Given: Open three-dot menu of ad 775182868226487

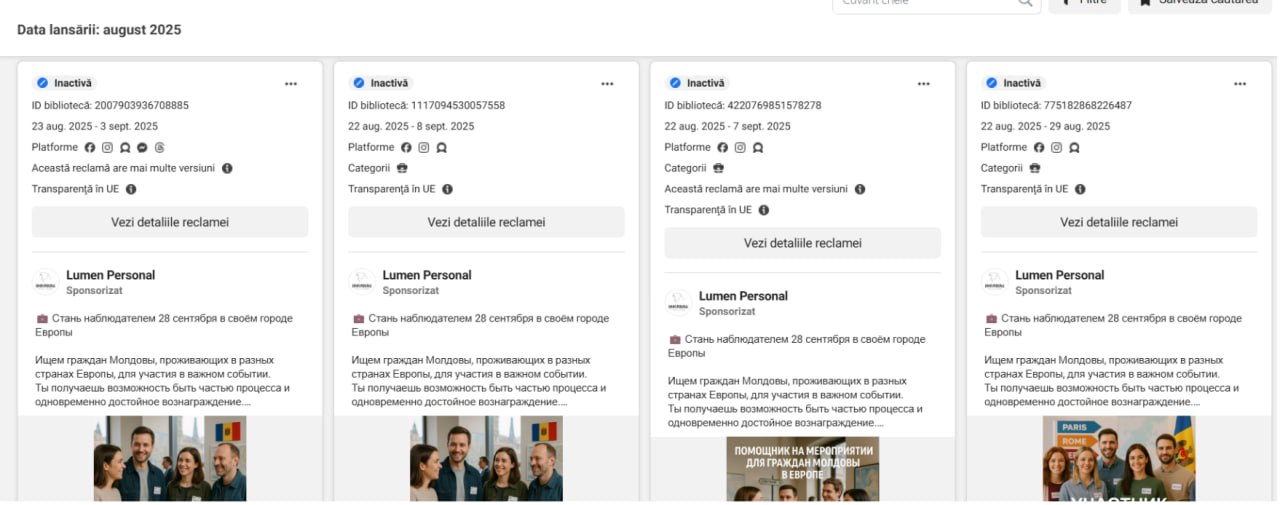Looking at the screenshot, I should 1240,84.
